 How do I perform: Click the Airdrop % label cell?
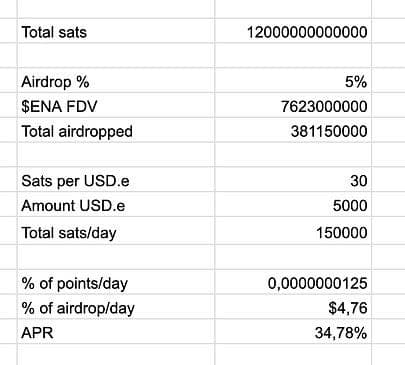pos(116,80)
